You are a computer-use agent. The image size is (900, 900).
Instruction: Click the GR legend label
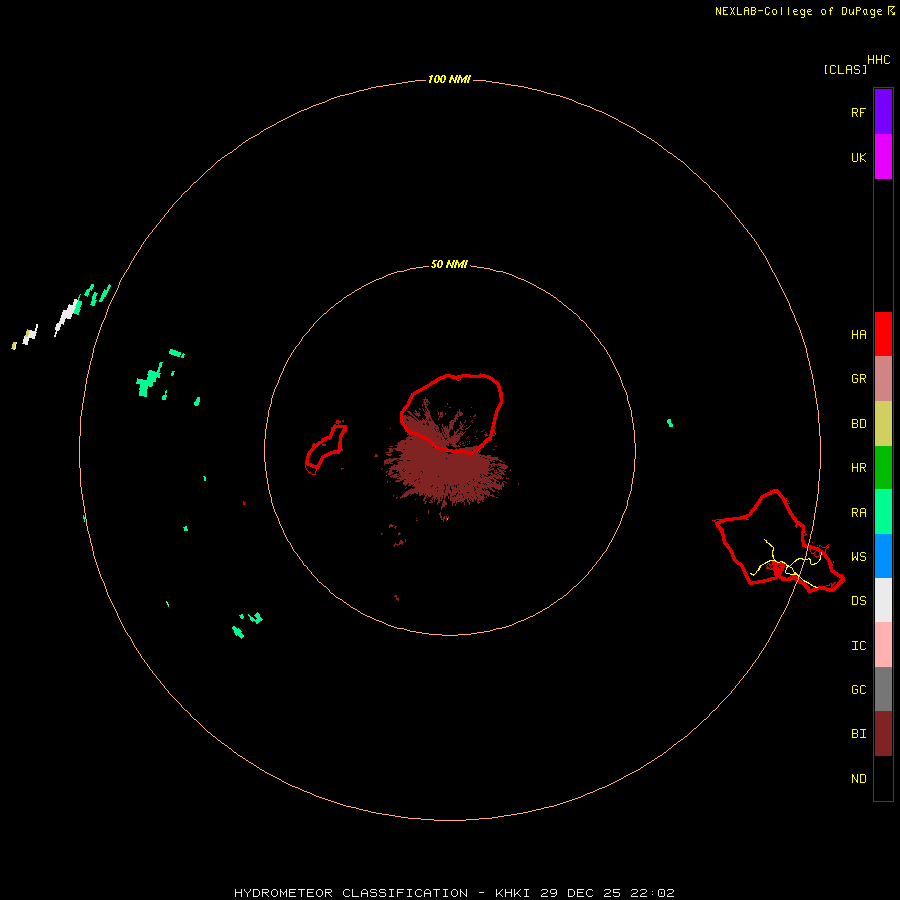click(858, 379)
